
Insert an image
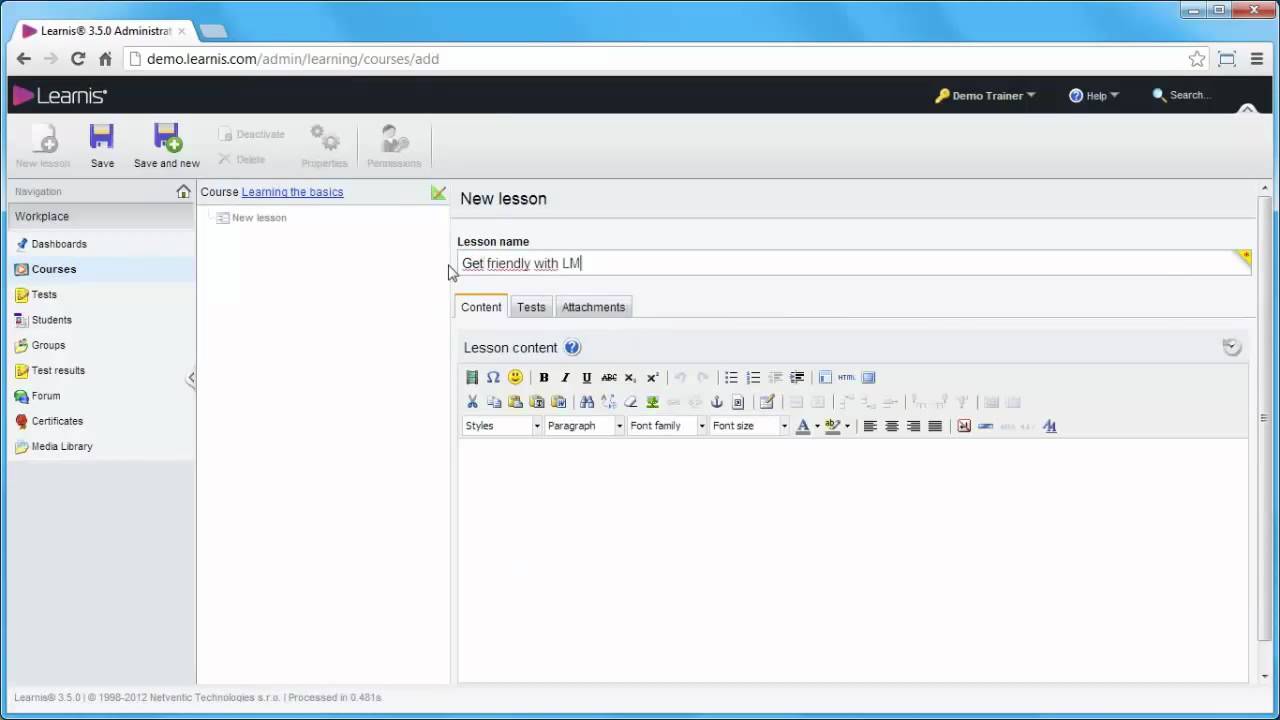click(652, 402)
